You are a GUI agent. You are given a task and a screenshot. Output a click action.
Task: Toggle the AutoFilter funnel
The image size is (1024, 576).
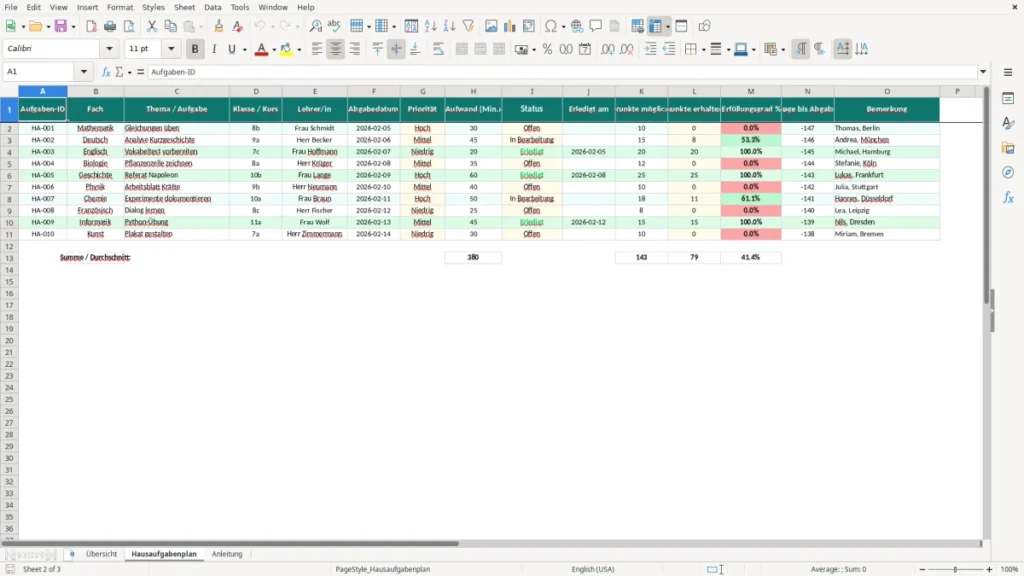point(468,26)
